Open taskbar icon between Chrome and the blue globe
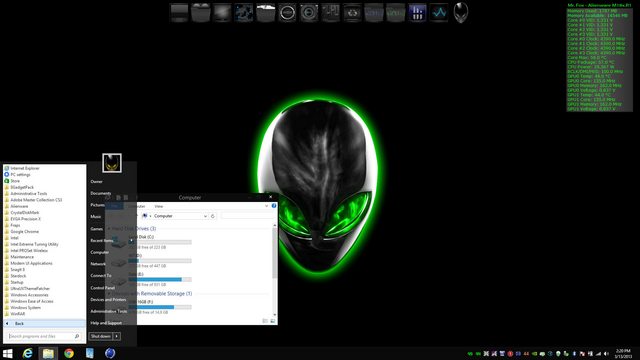Image resolution: width=640 pixels, height=360 pixels. [x=90, y=353]
